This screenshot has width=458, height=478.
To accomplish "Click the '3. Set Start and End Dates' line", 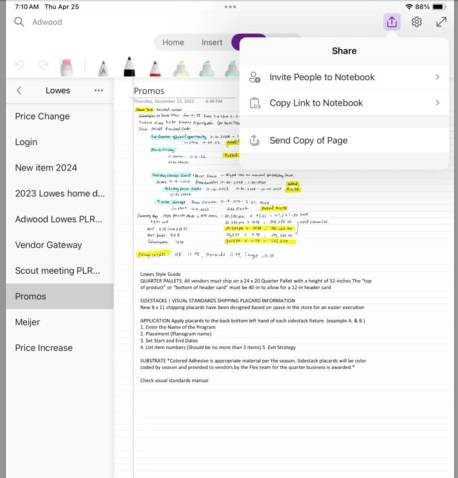I will 169,341.
